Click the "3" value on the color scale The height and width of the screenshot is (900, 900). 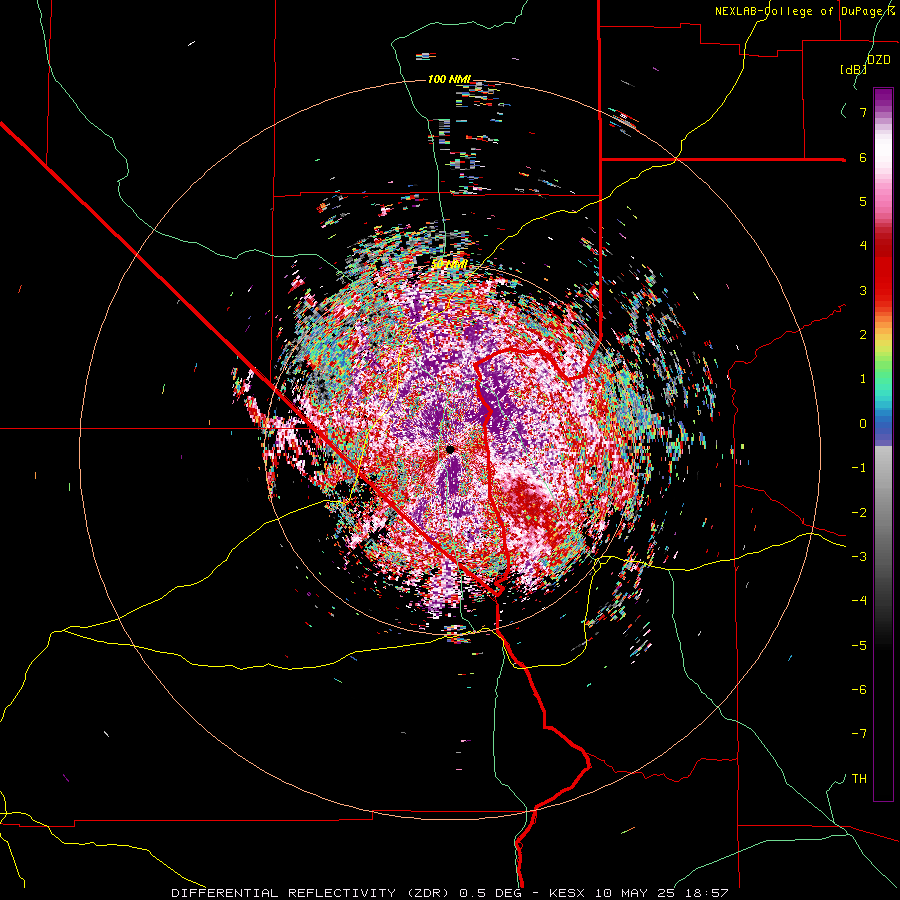click(863, 290)
